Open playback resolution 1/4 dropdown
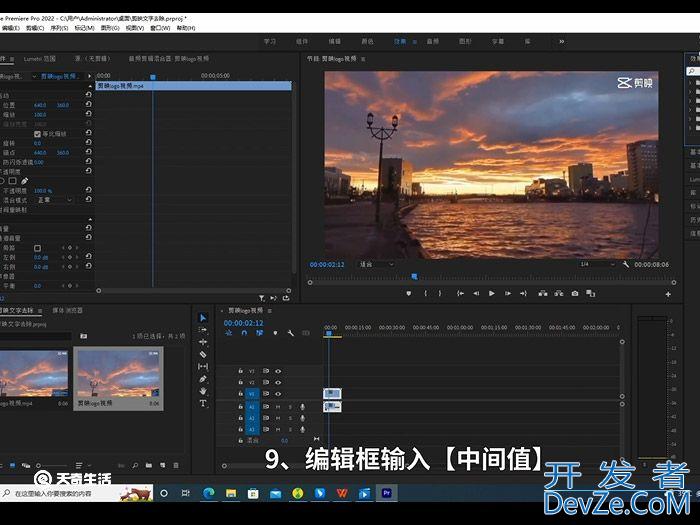The width and height of the screenshot is (700, 525). [597, 264]
